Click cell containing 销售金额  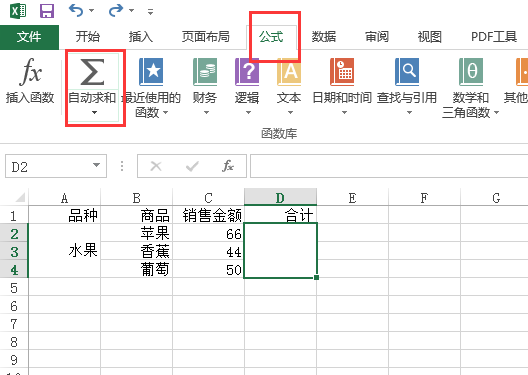(208, 215)
